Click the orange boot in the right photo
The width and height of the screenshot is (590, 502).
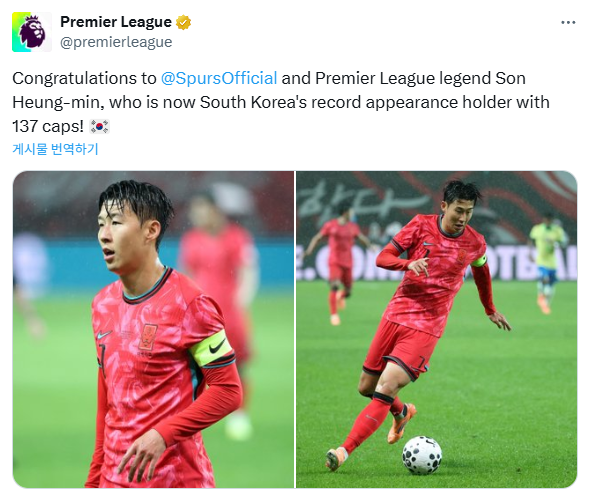pos(401,423)
